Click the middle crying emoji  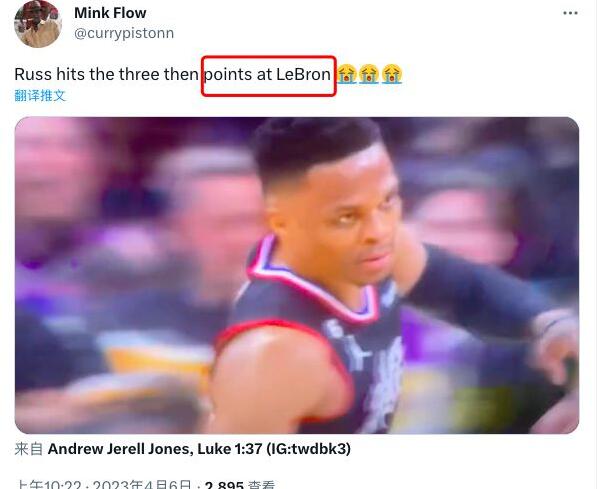click(369, 74)
